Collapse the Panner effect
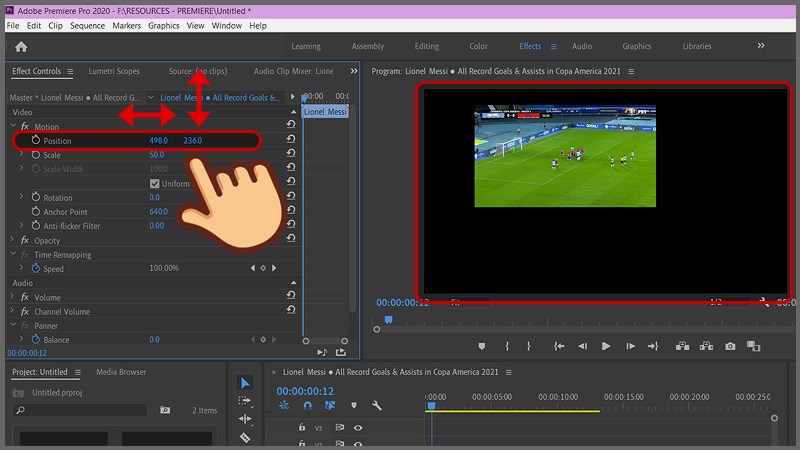Viewport: 800px width, 450px height. [x=13, y=324]
